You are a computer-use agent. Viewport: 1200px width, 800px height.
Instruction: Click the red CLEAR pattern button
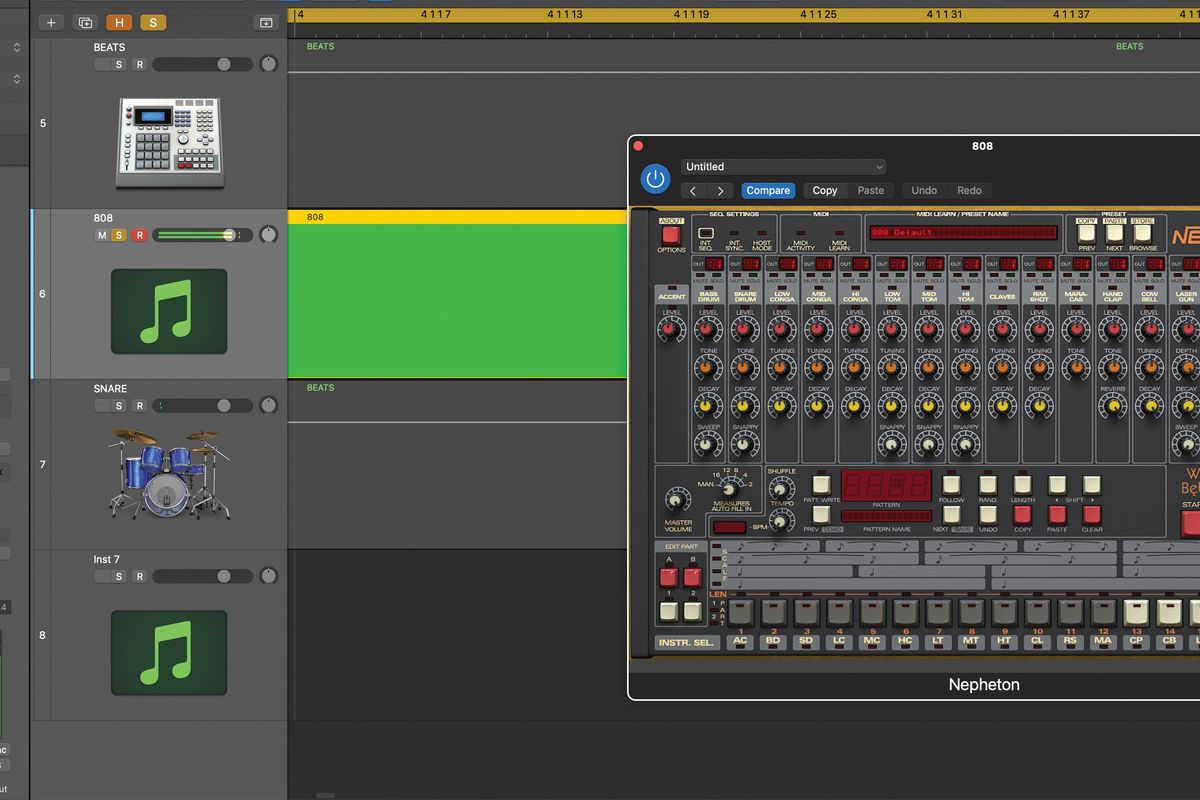(1092, 515)
